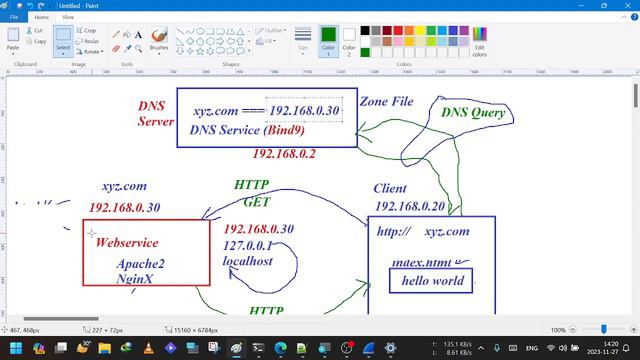Click the vertical scrollbar thumb
Viewport: 640px width, 360px height.
click(636, 96)
